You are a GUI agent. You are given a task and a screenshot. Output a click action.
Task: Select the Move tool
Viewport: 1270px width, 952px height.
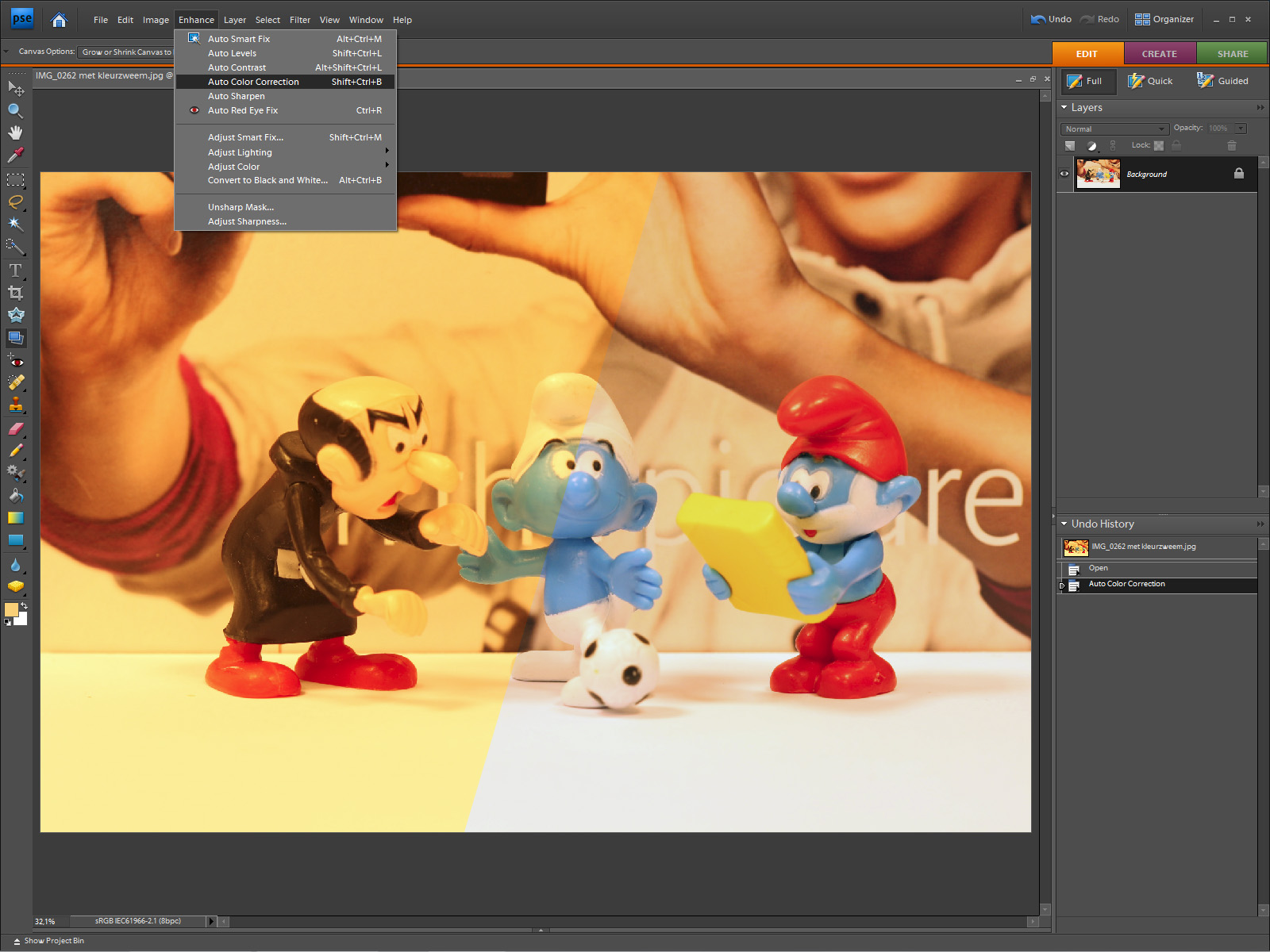[15, 88]
